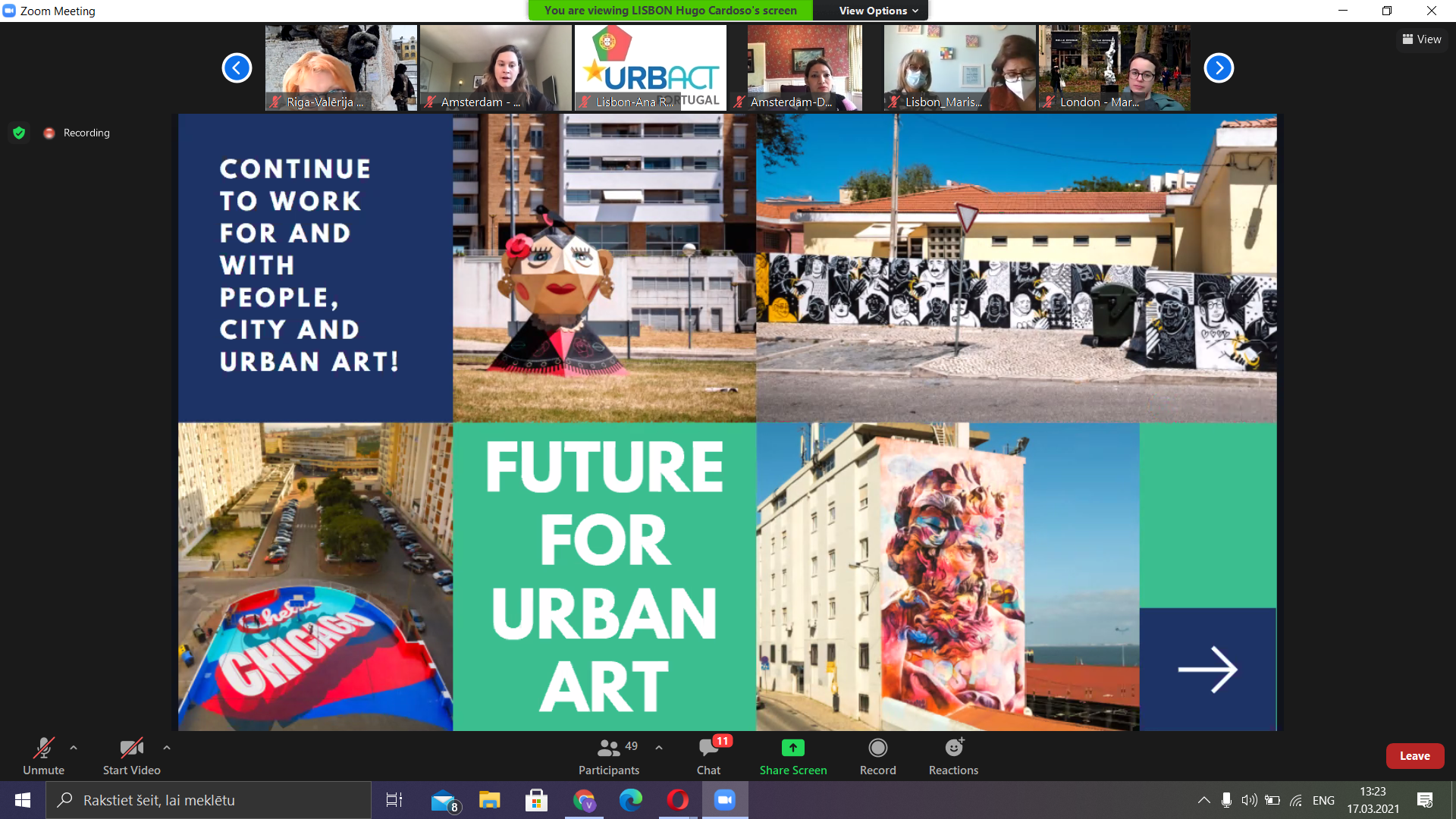
Task: Select the London participant video thumbnail
Action: click(x=1114, y=67)
